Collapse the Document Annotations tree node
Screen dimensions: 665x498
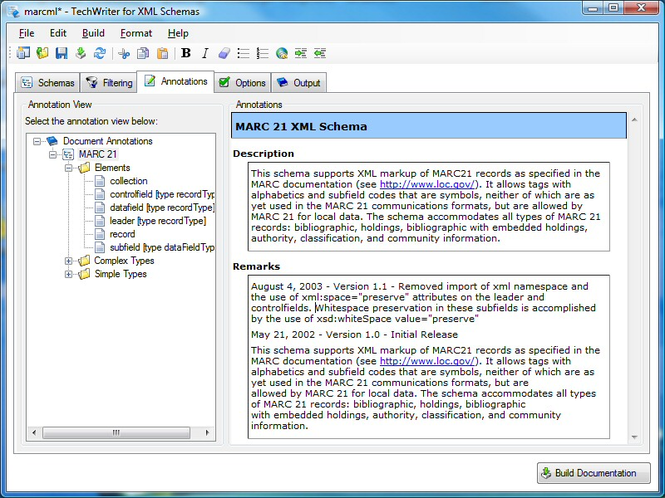(37, 141)
